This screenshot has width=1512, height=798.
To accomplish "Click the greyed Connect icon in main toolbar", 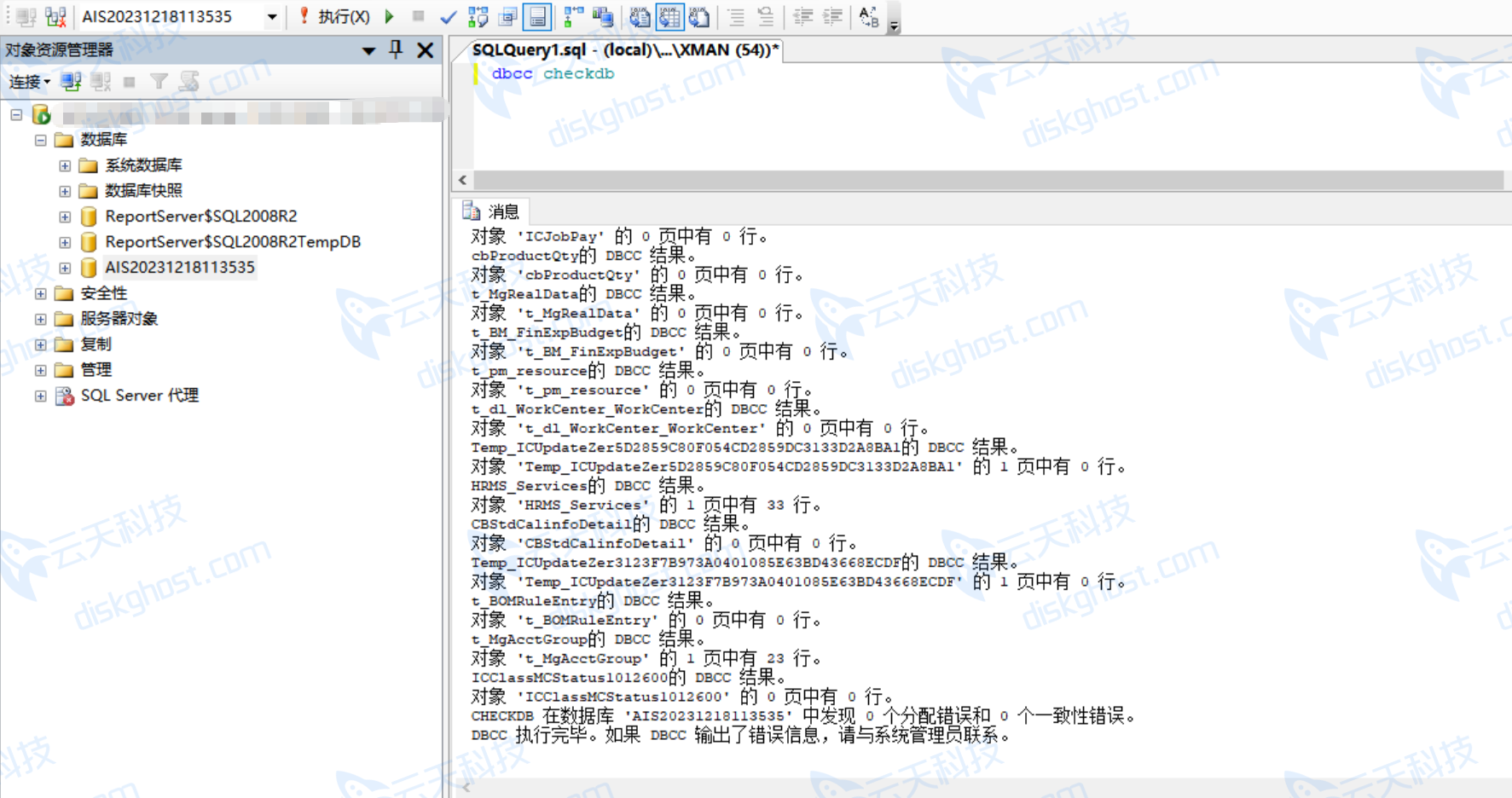I will coord(26,16).
